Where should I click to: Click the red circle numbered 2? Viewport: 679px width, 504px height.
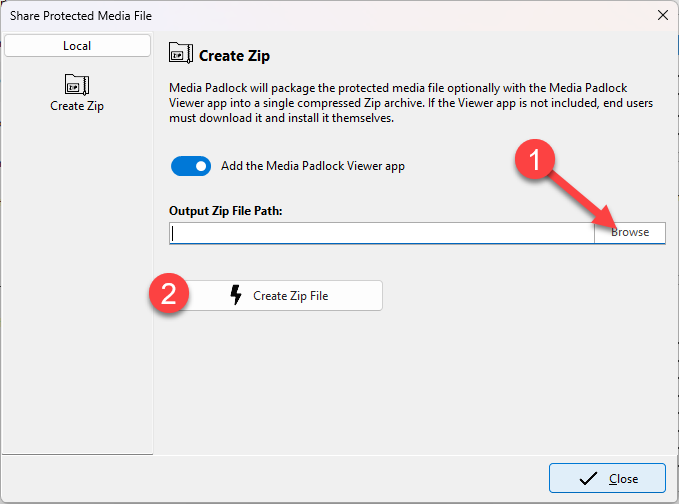pyautogui.click(x=170, y=296)
